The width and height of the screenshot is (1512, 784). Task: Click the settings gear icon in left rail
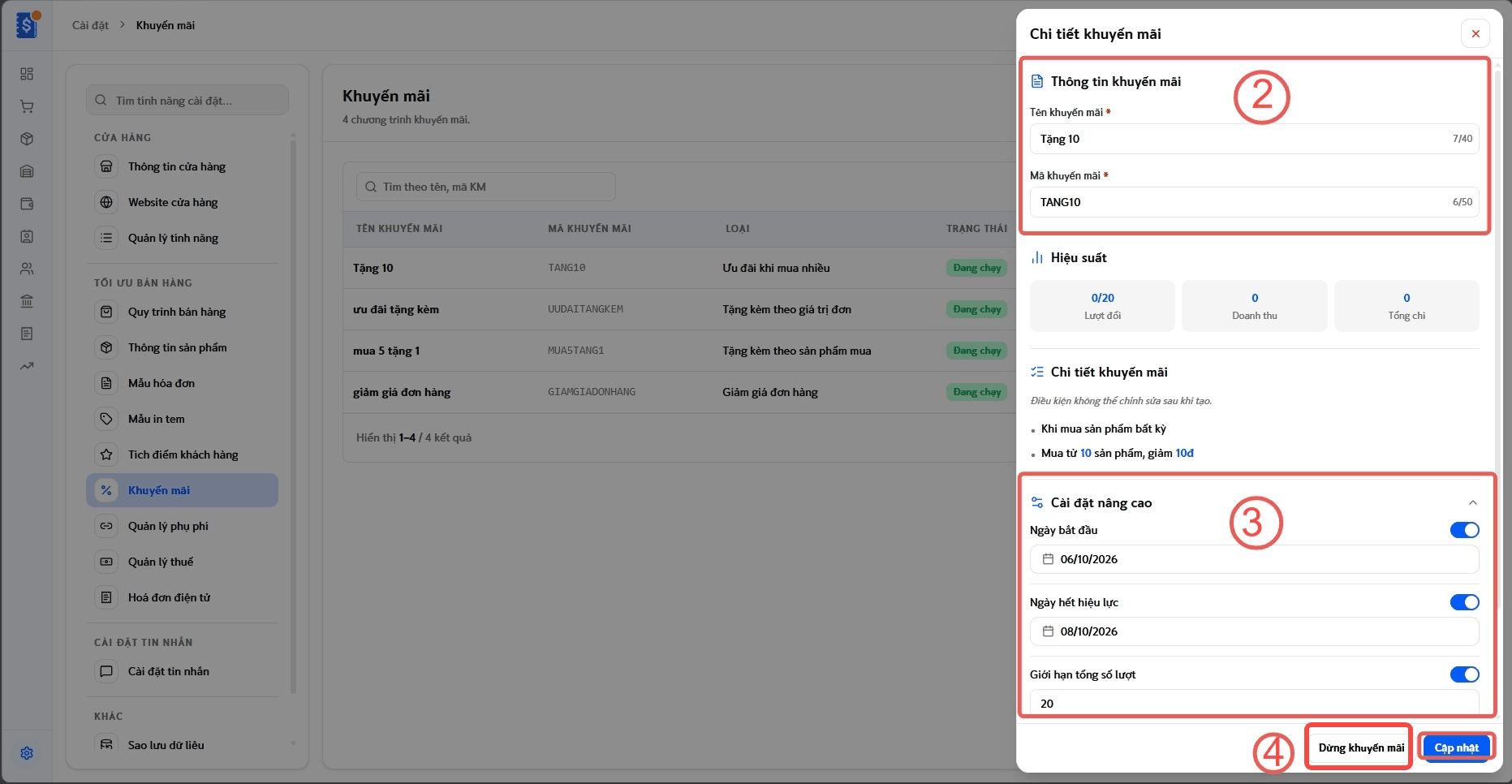27,753
